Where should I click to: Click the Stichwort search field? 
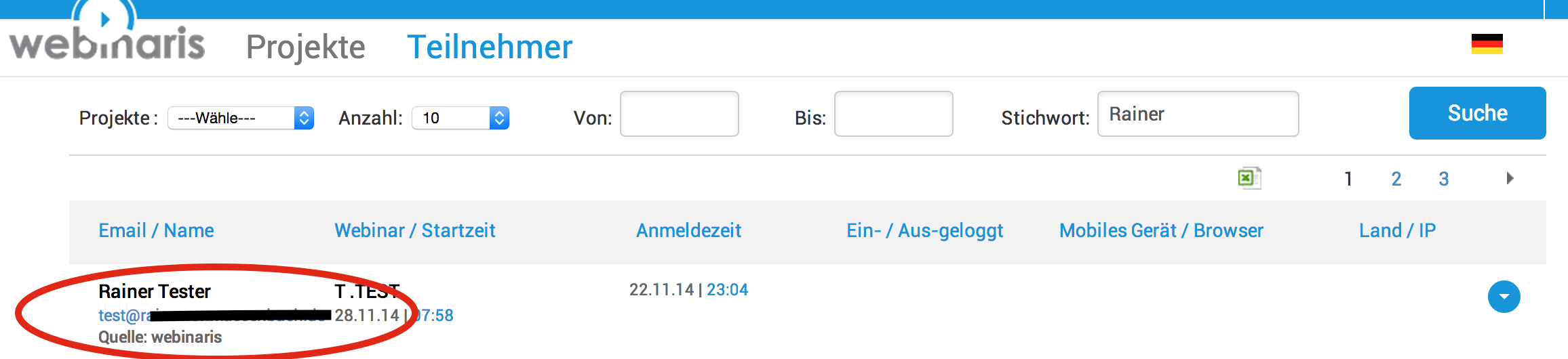point(1198,114)
